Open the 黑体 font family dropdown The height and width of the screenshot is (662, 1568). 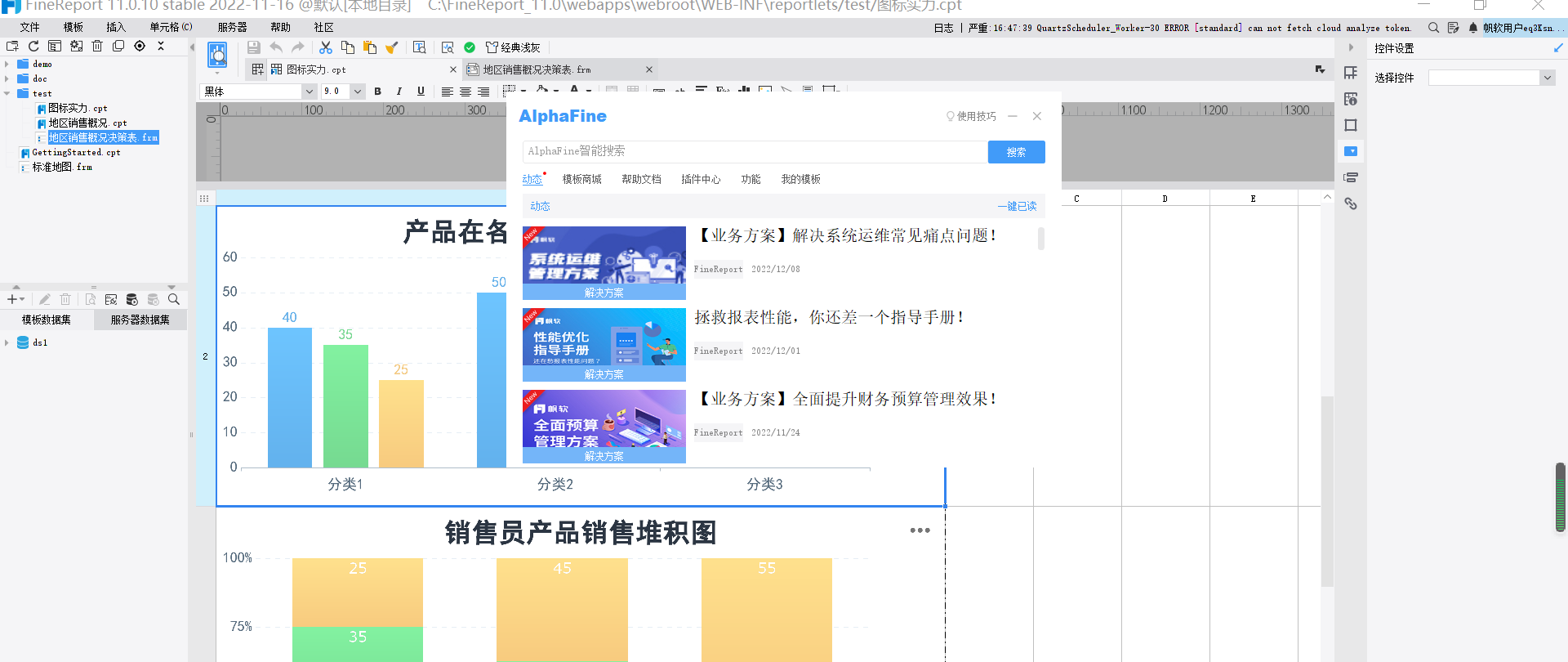(309, 92)
